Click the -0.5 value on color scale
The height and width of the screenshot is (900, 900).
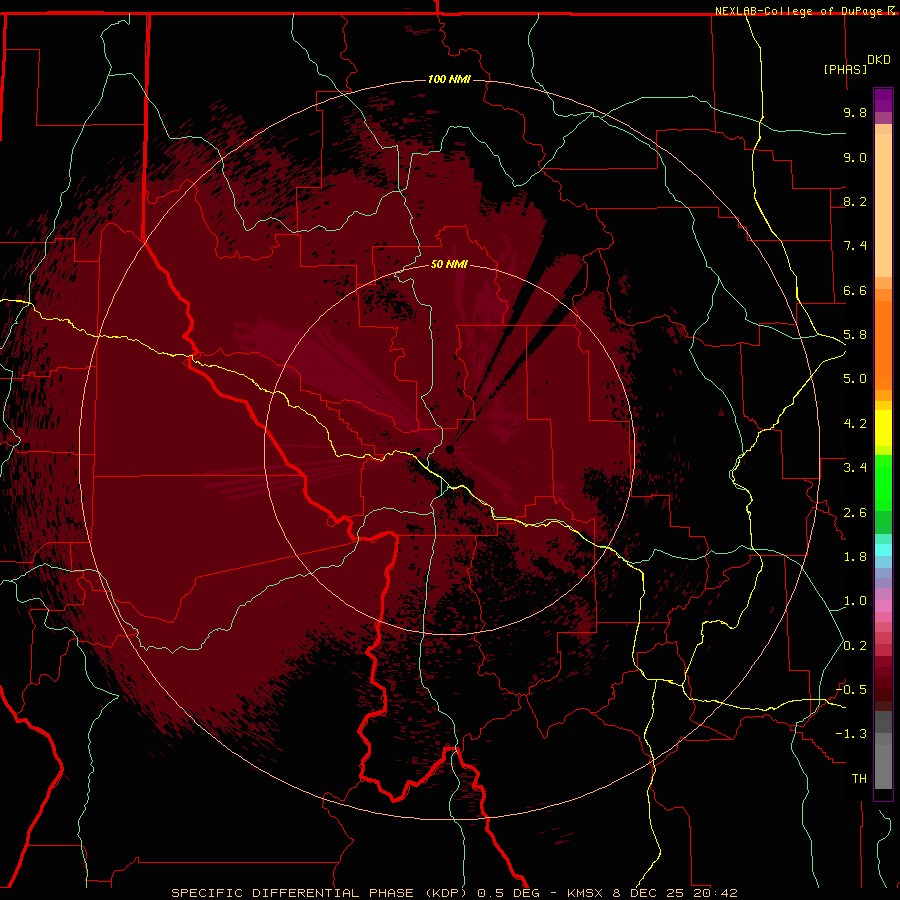pyautogui.click(x=851, y=690)
